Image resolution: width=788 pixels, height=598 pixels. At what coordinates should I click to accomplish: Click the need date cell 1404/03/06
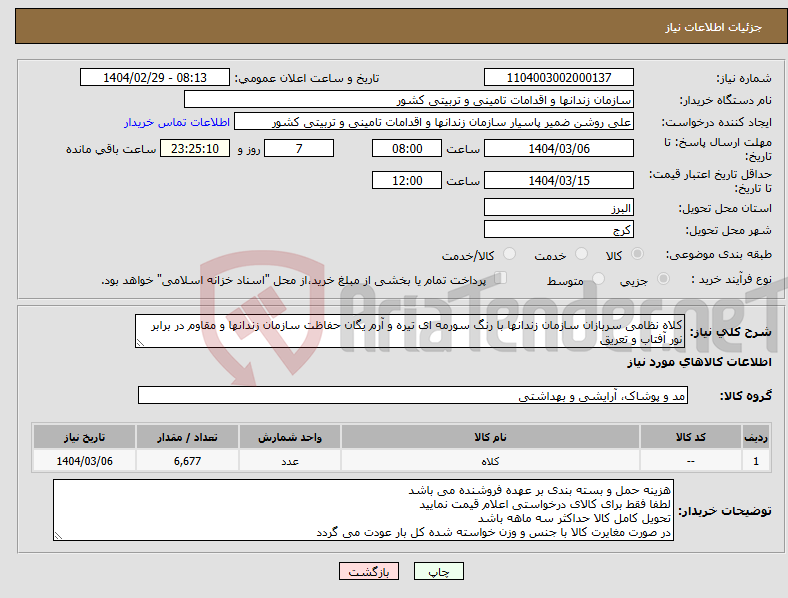pos(84,461)
